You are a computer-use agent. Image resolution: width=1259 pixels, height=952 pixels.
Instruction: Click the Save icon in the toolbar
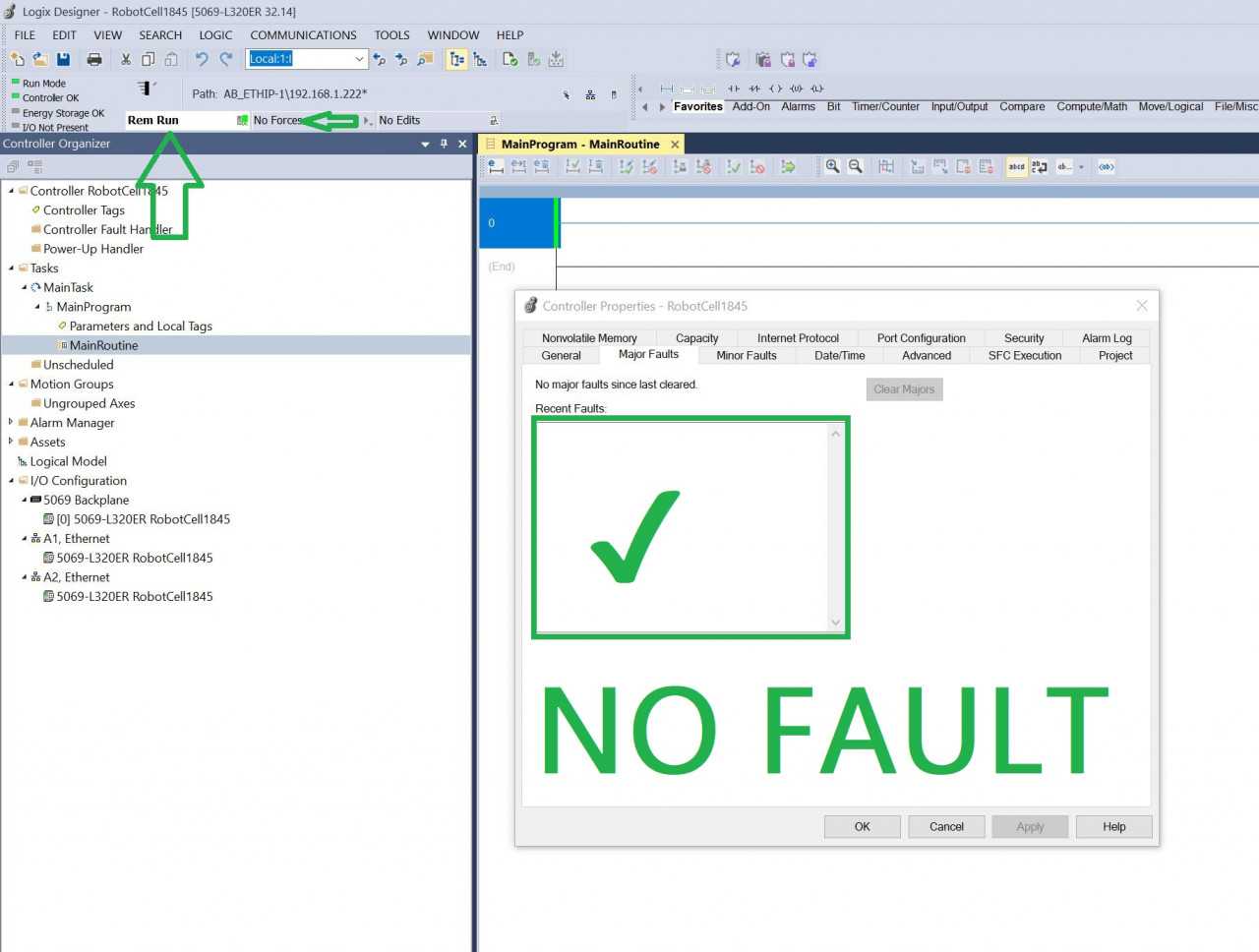click(64, 59)
